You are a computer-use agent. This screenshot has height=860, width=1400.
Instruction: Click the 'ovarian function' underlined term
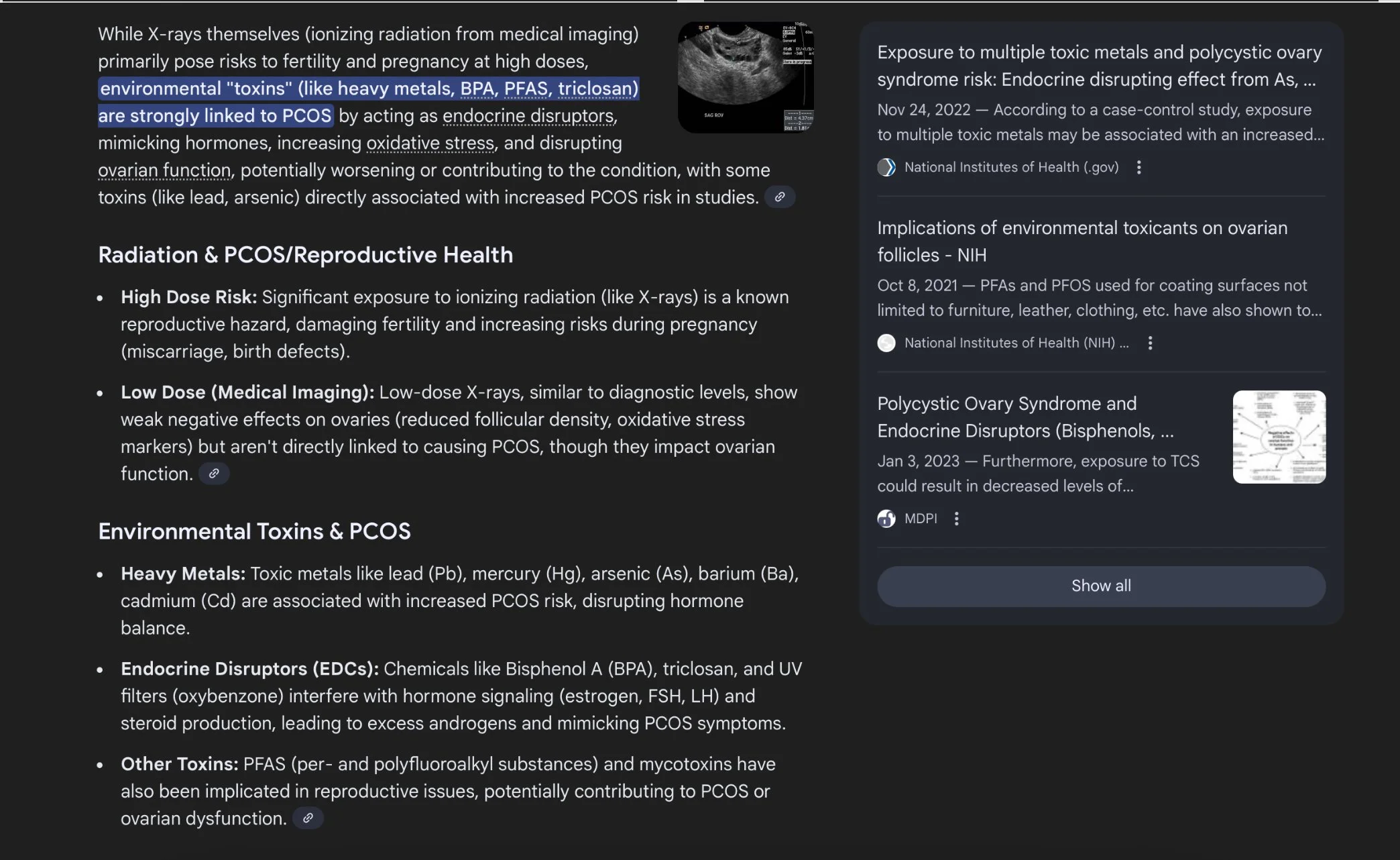(x=164, y=170)
